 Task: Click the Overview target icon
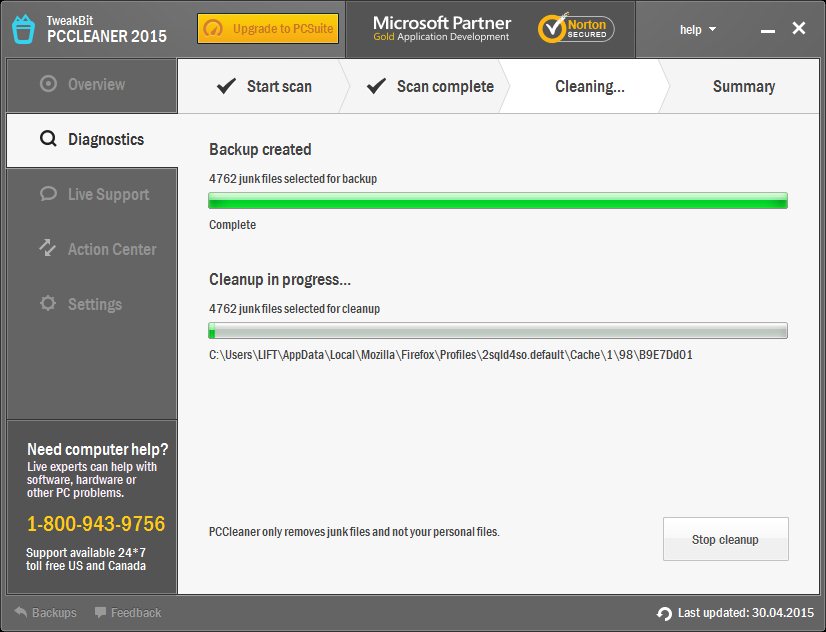click(x=48, y=84)
